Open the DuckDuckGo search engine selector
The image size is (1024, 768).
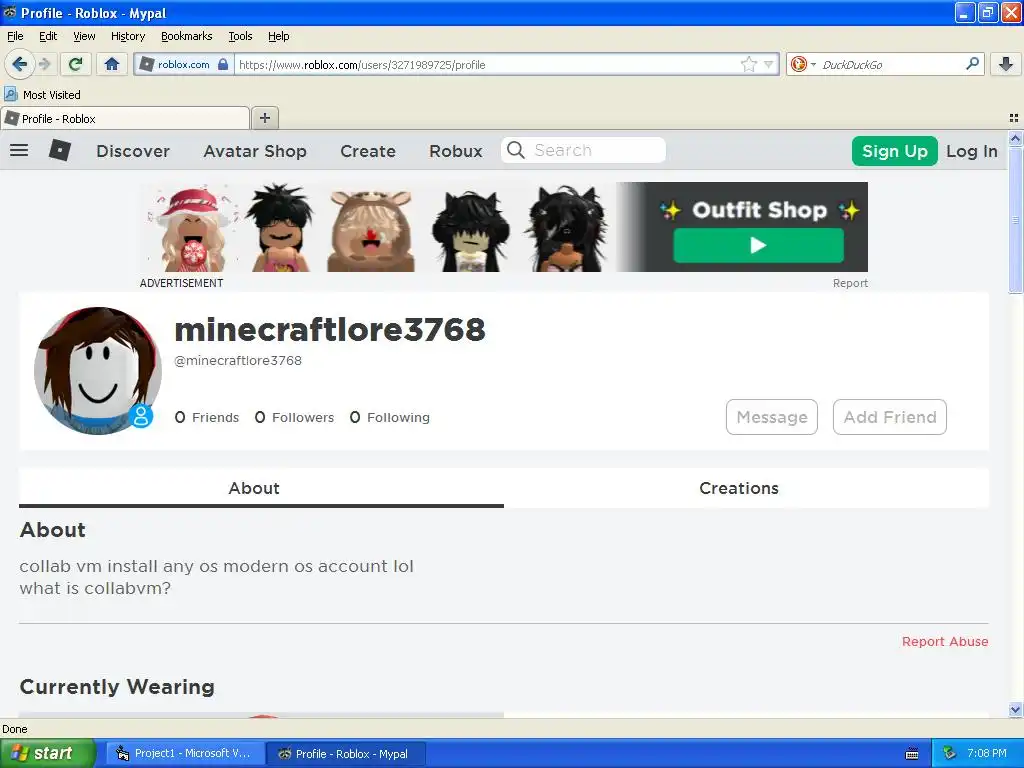pos(803,64)
